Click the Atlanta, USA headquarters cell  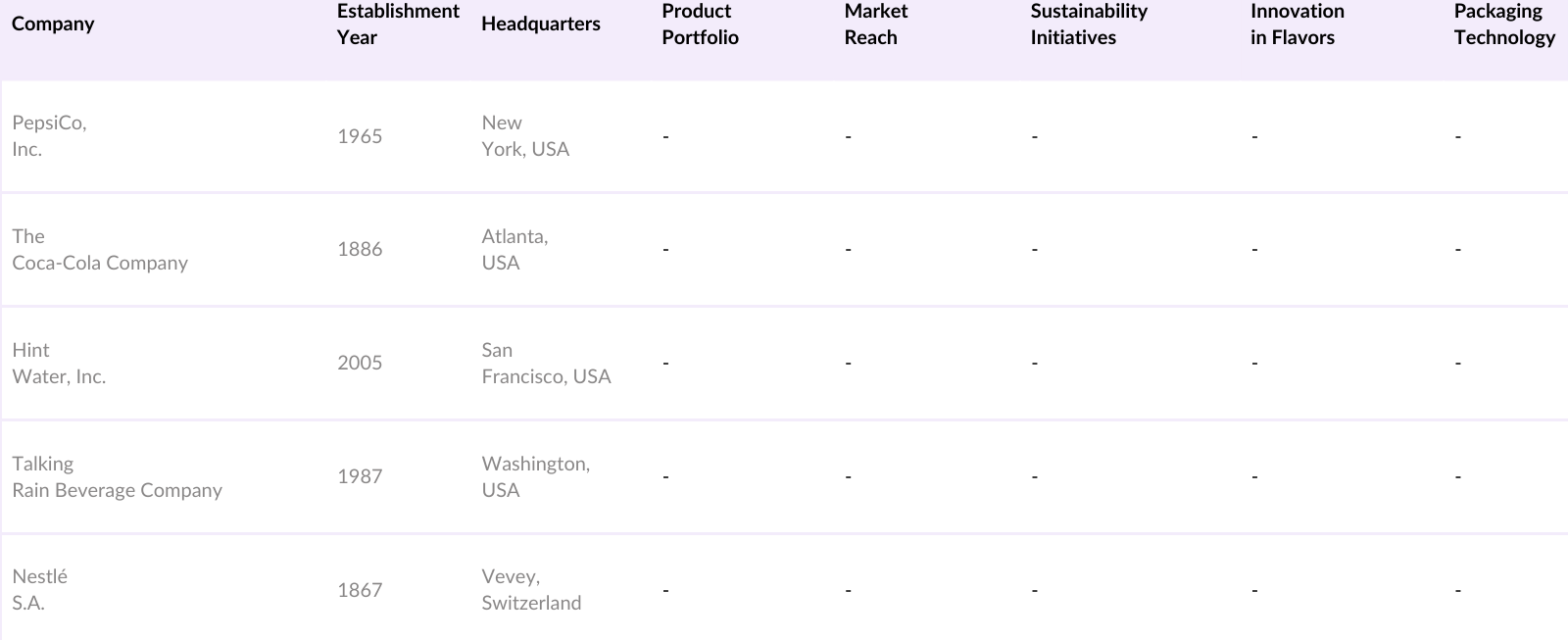(x=514, y=250)
